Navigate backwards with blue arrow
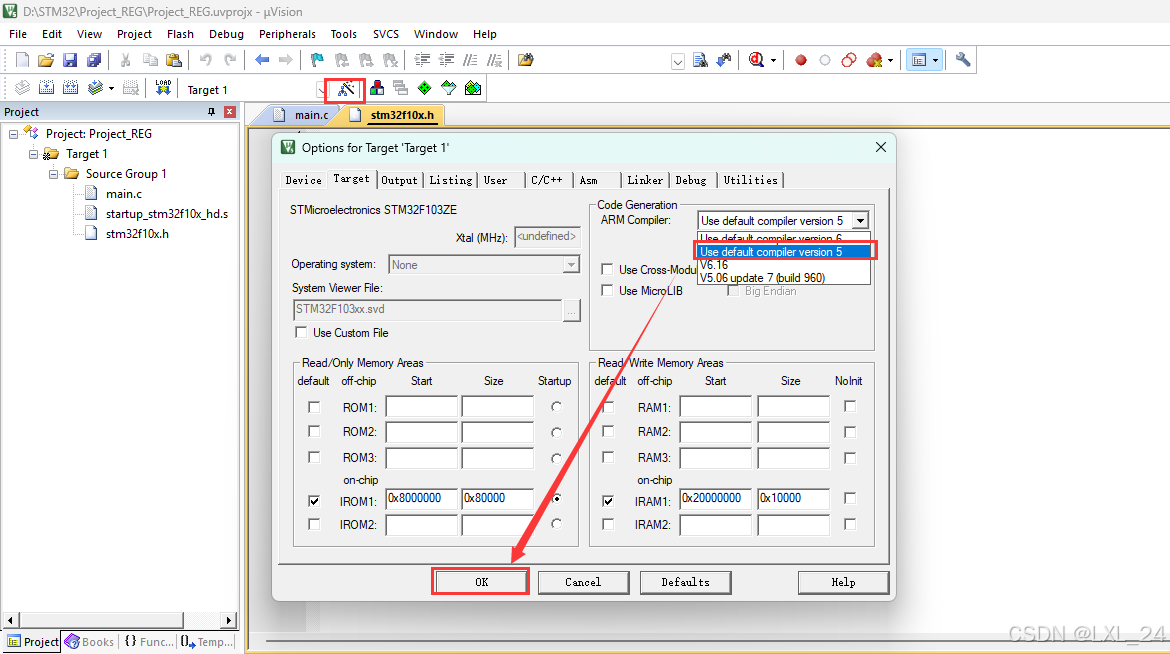 click(x=262, y=60)
